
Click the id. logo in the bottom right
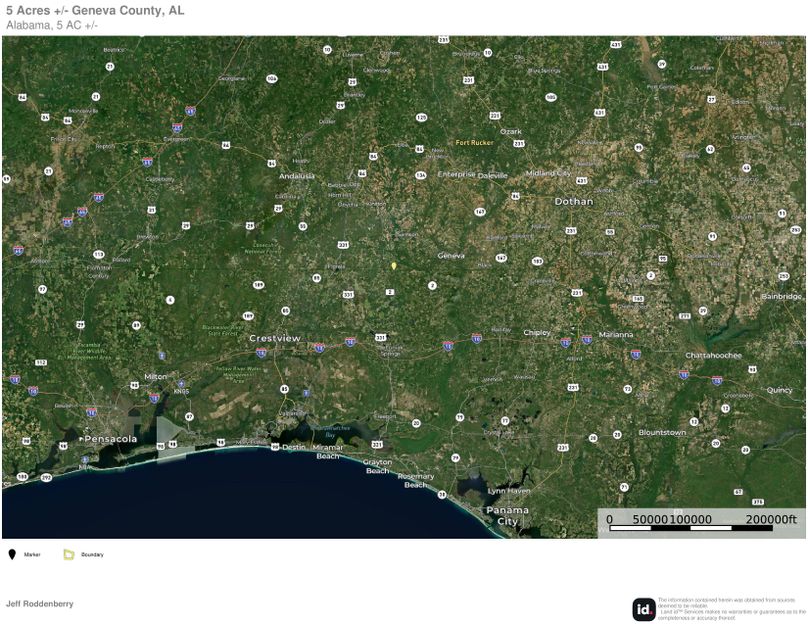pos(645,606)
